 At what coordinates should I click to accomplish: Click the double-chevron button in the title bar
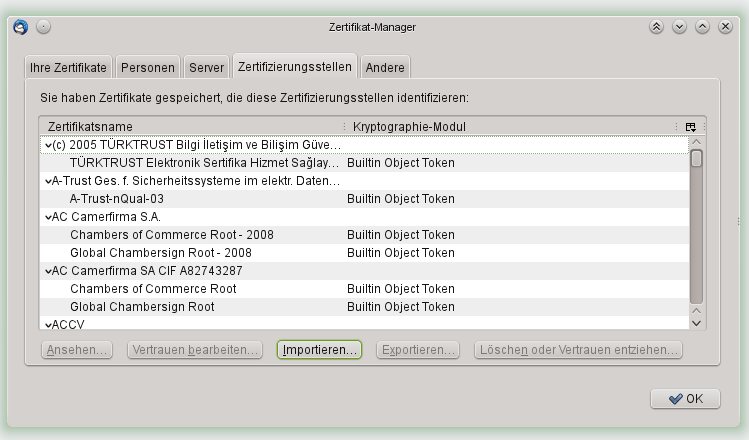click(x=656, y=27)
